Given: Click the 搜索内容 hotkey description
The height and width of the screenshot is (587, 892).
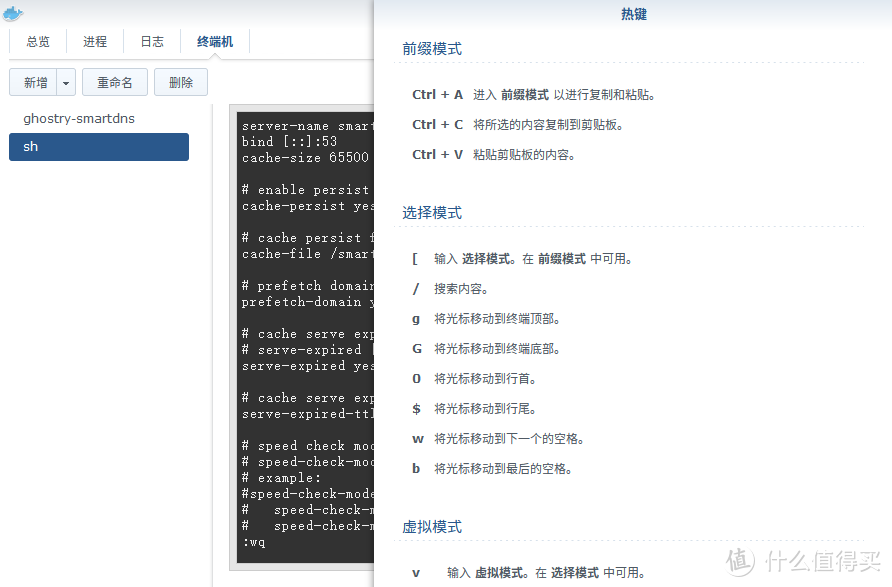Looking at the screenshot, I should click(x=461, y=289).
